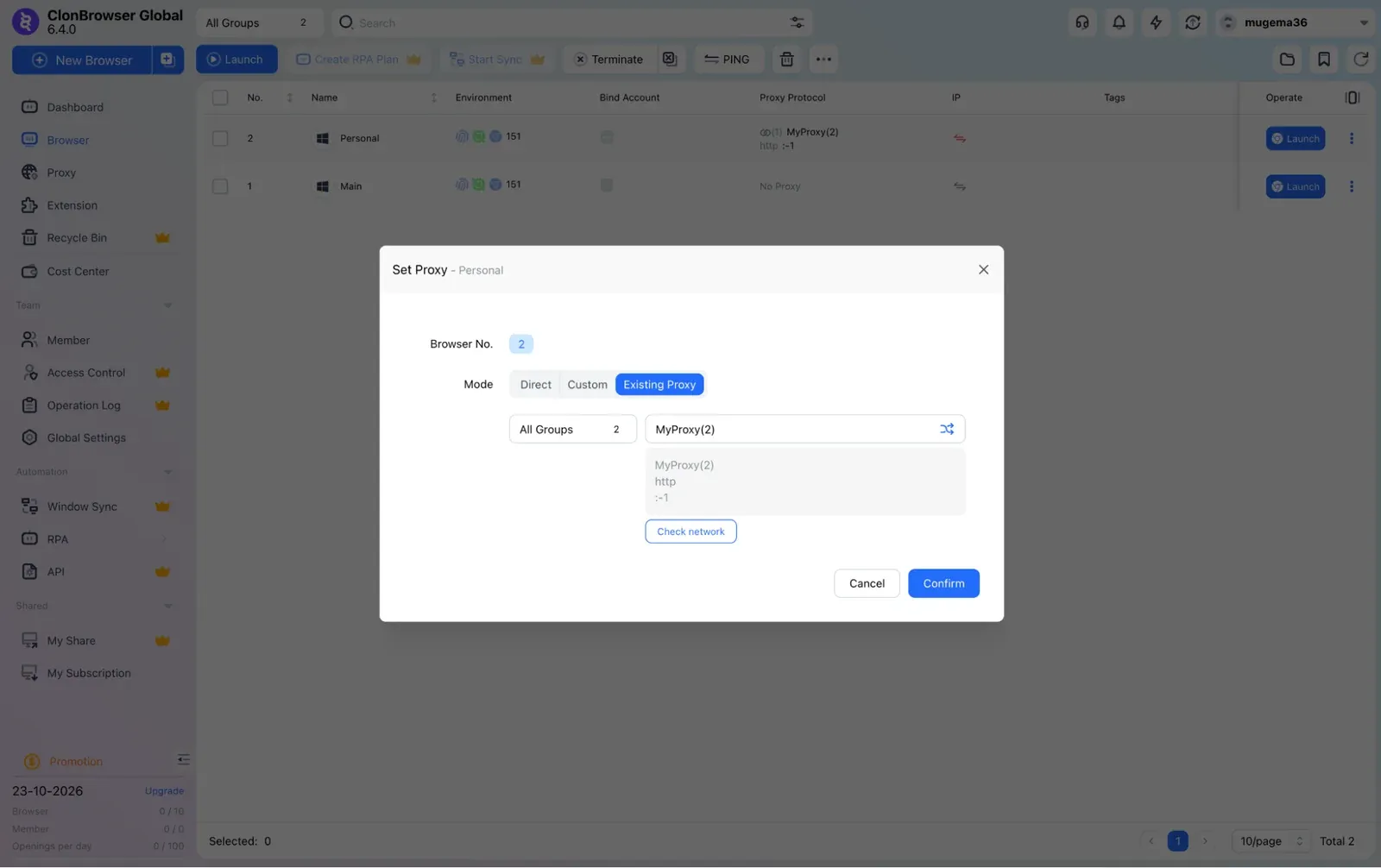
Task: Click the random proxy shuffle icon
Action: coord(947,429)
